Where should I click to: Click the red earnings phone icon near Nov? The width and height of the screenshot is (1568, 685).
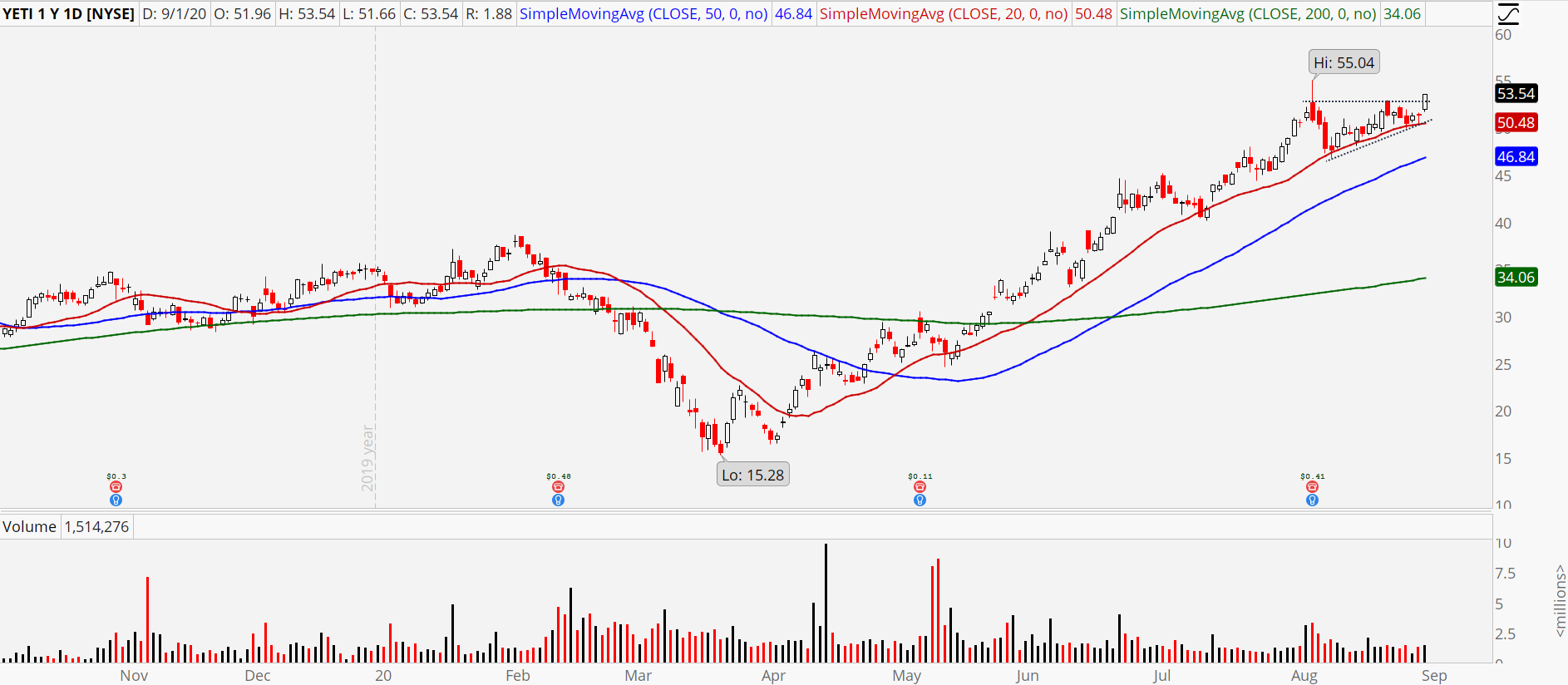click(116, 487)
